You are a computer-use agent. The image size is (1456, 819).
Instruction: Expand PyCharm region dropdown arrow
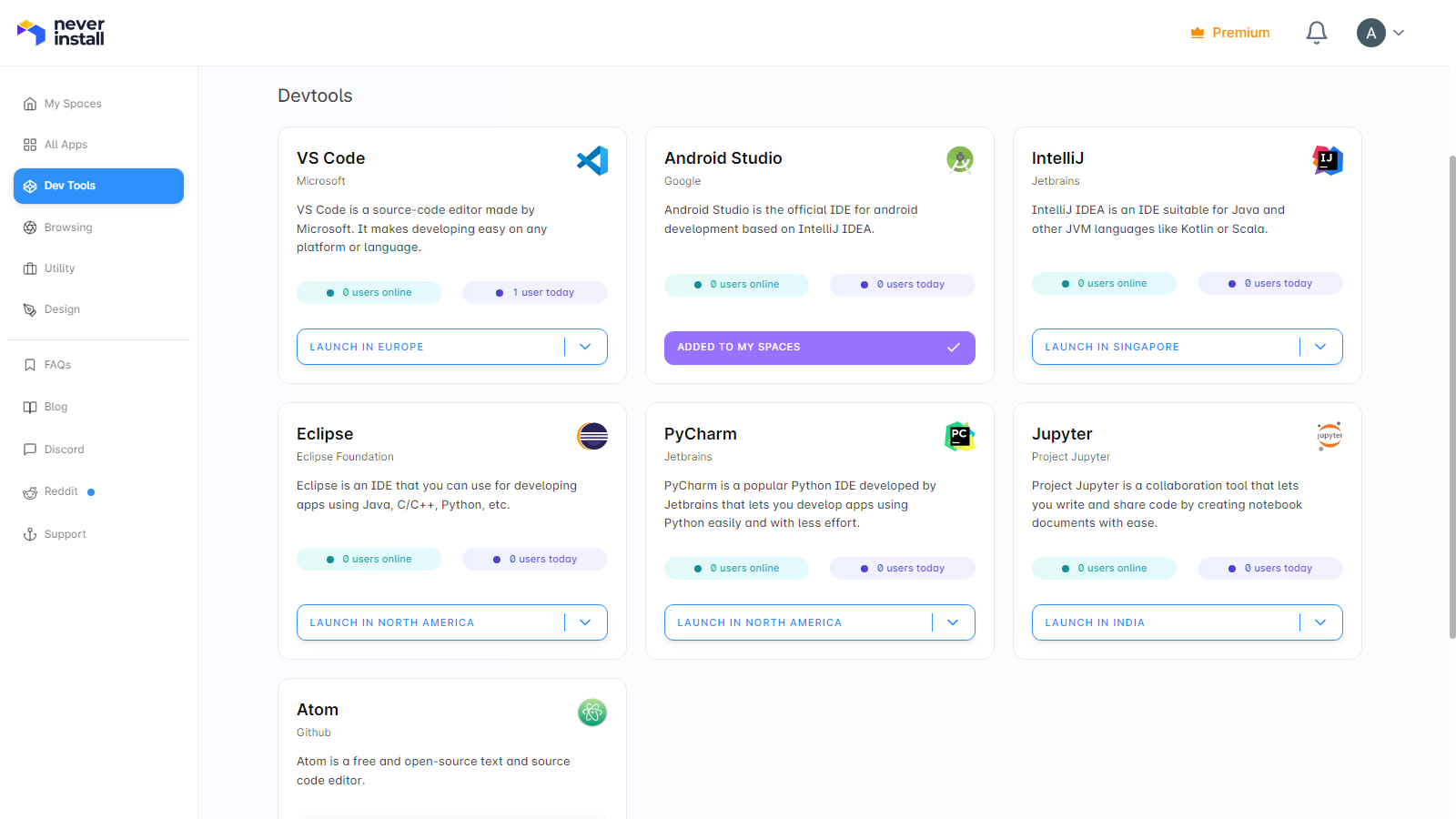coord(953,622)
